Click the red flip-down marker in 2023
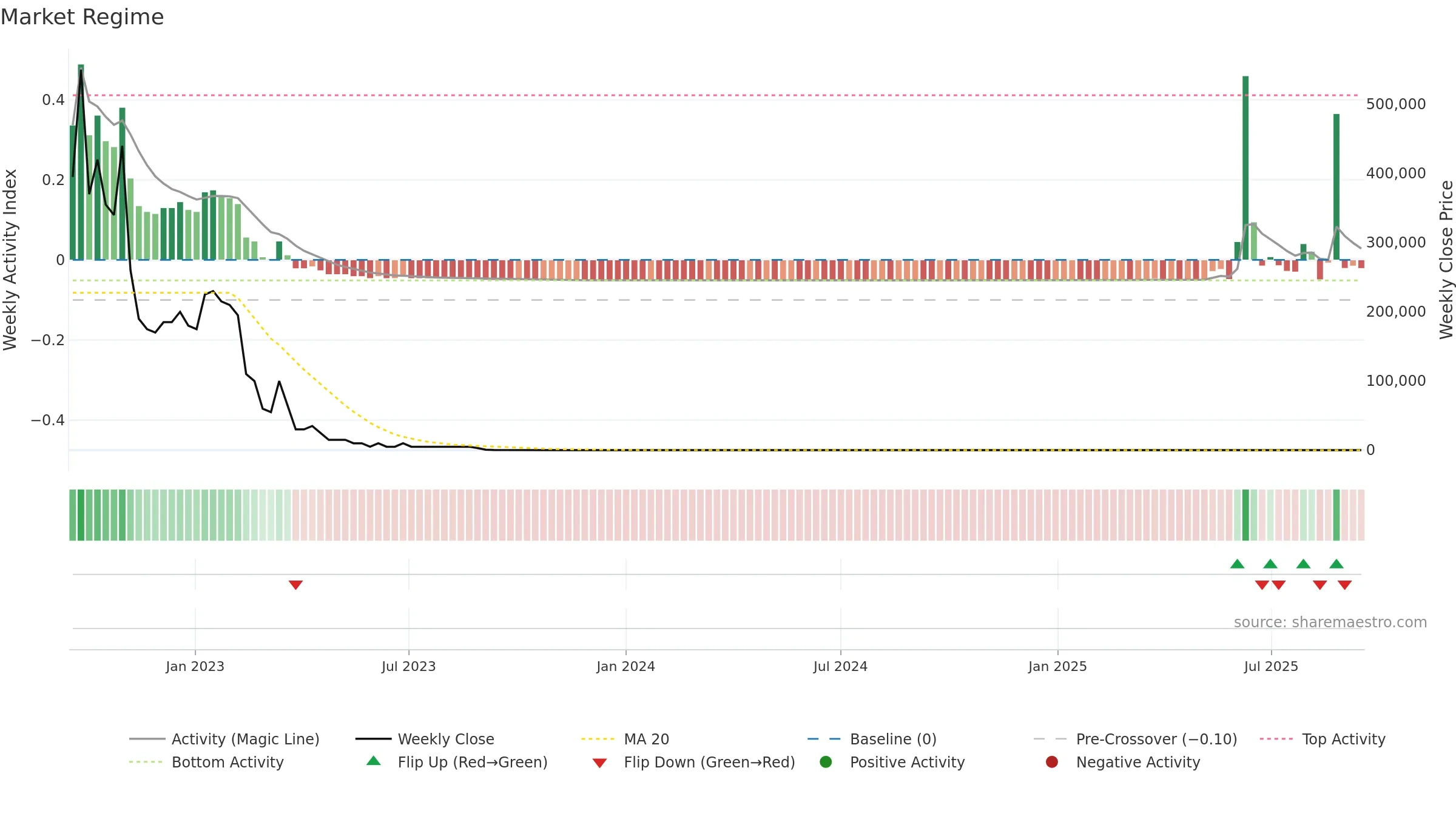Viewport: 1456px width, 819px height. (295, 585)
